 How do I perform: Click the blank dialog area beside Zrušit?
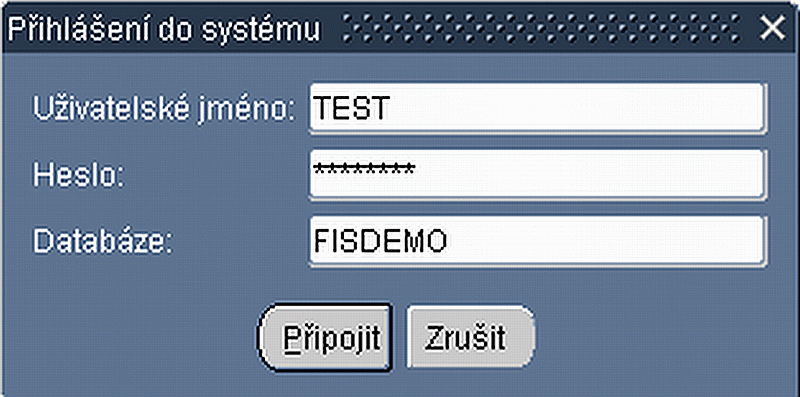tap(663, 337)
